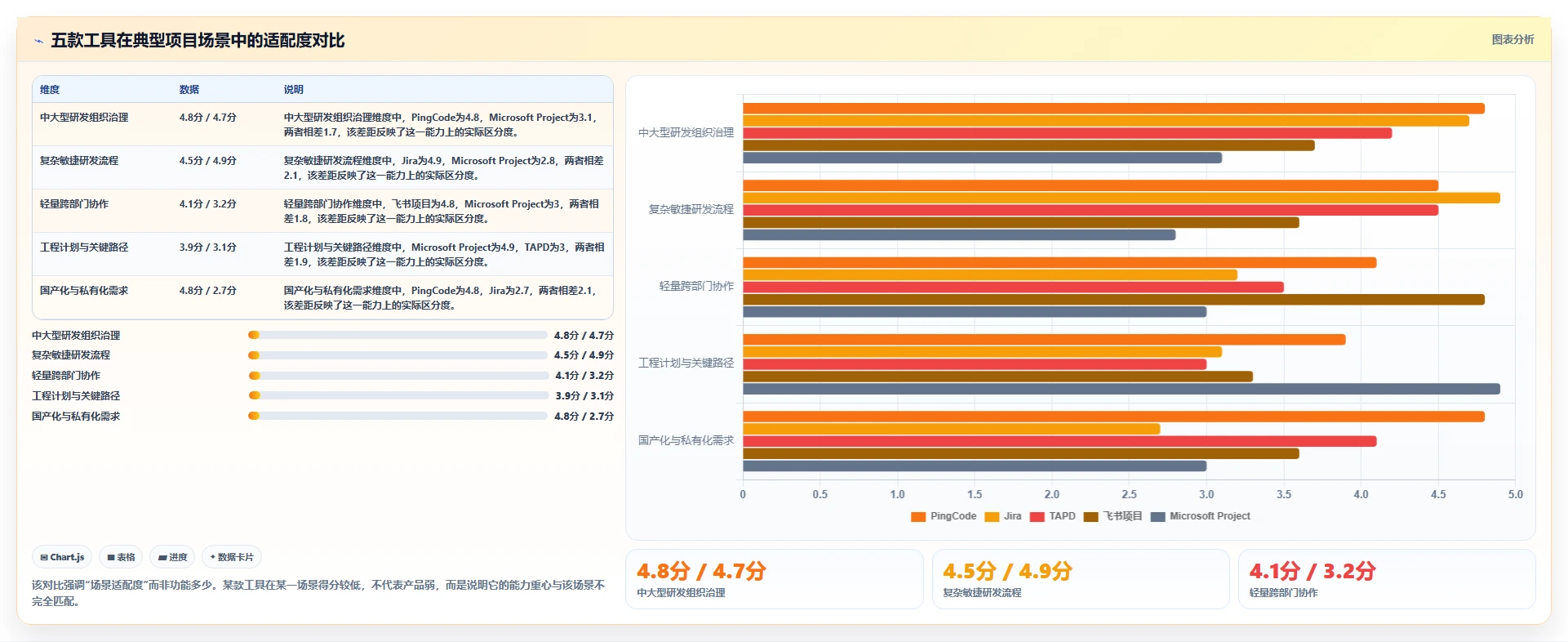Toggle the TAPD series in the chart legend
This screenshot has width=1568, height=642.
tap(1053, 516)
